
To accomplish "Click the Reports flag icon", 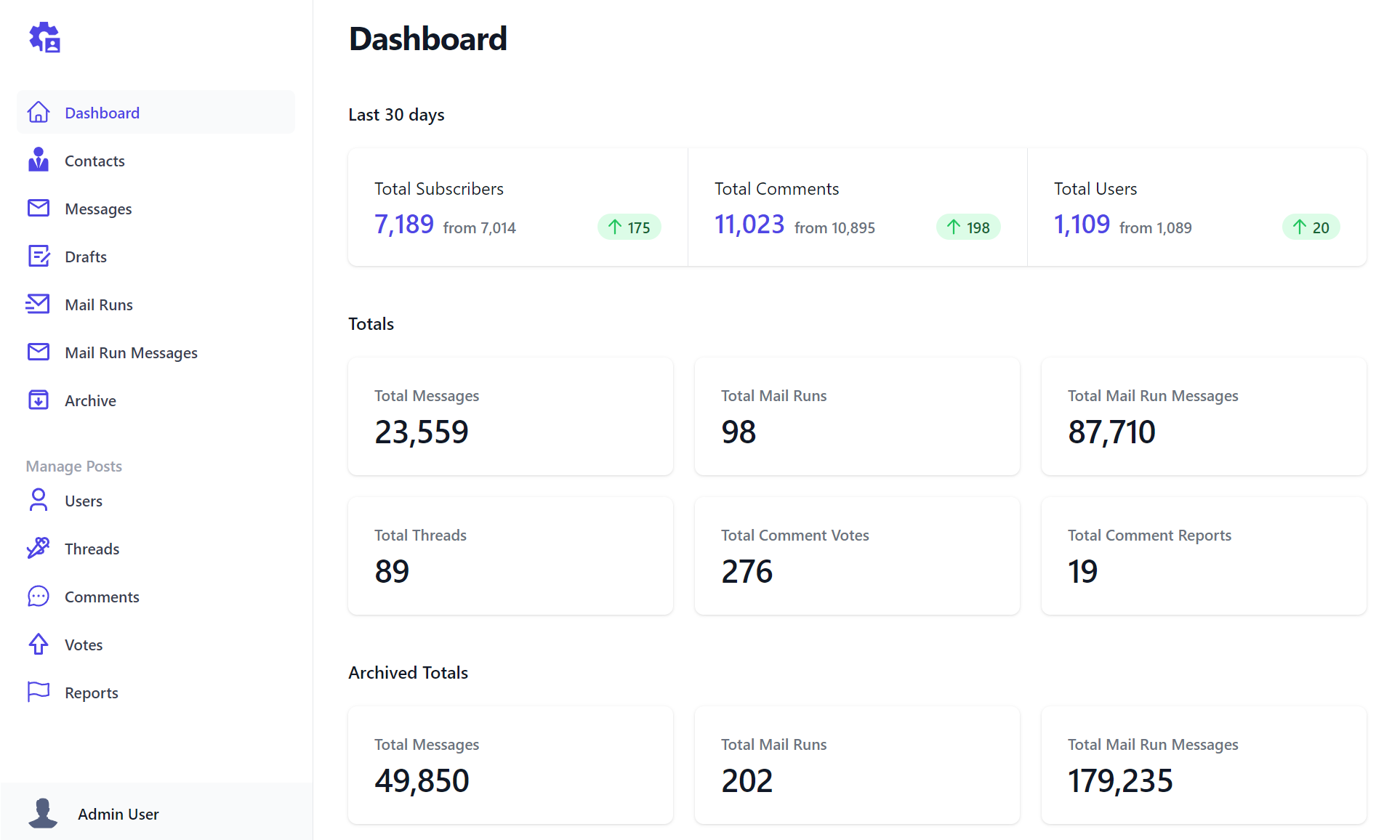I will pyautogui.click(x=39, y=692).
